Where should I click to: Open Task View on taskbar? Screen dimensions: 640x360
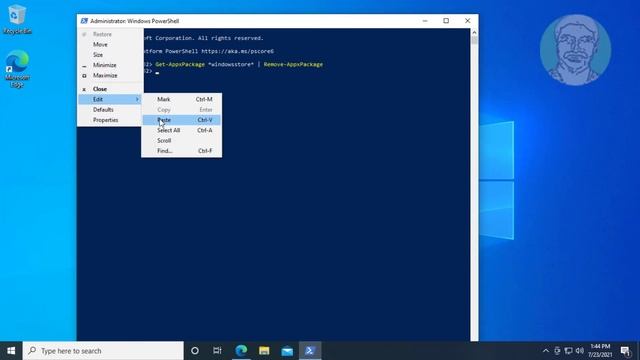tap(217, 351)
